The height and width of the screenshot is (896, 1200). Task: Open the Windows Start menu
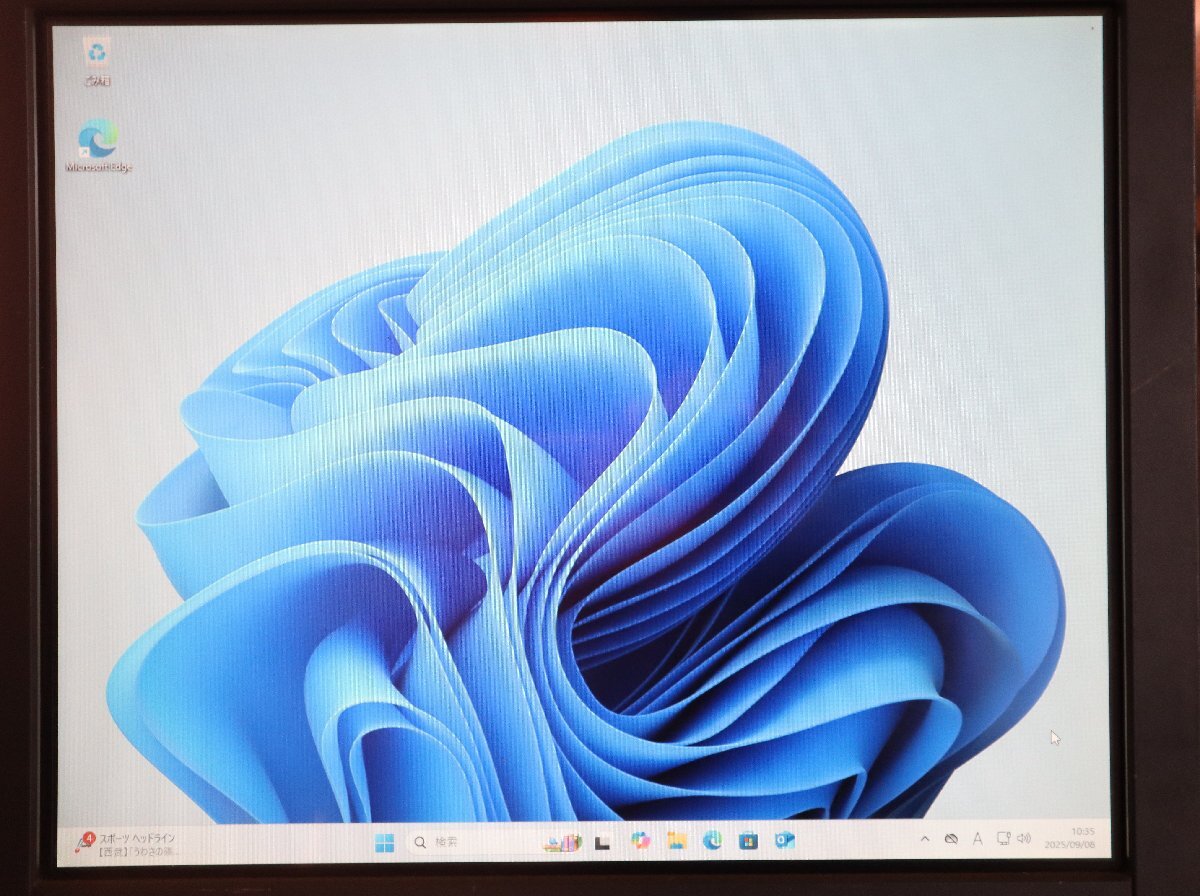coord(385,843)
